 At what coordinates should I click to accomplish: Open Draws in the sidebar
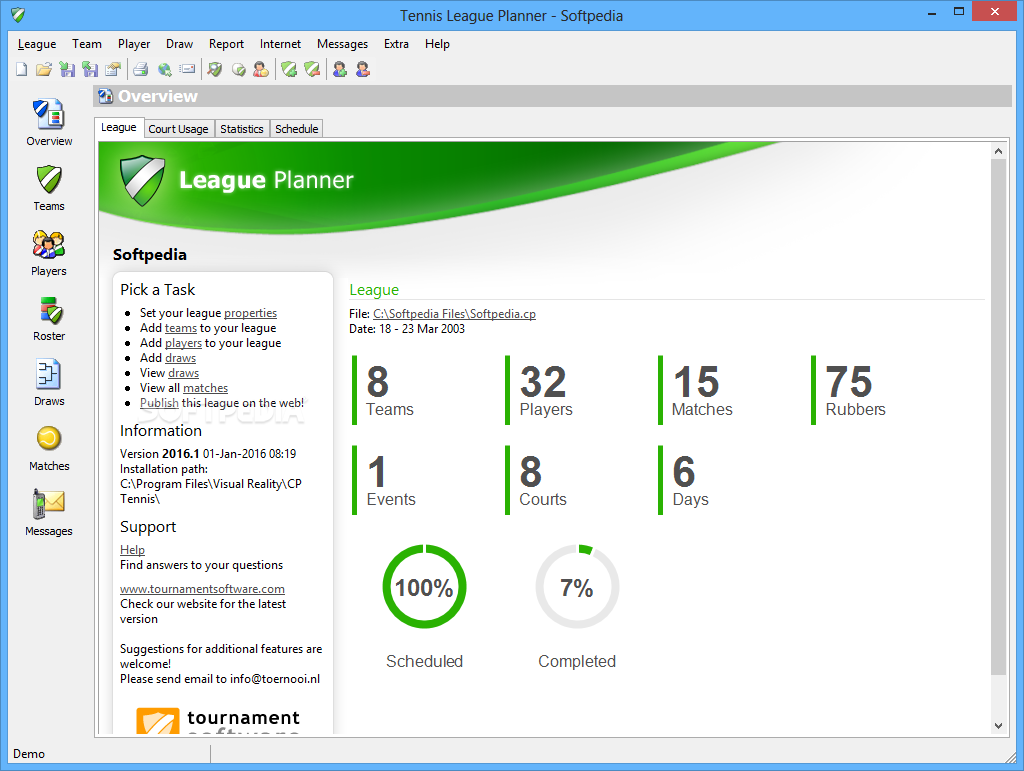tap(49, 383)
